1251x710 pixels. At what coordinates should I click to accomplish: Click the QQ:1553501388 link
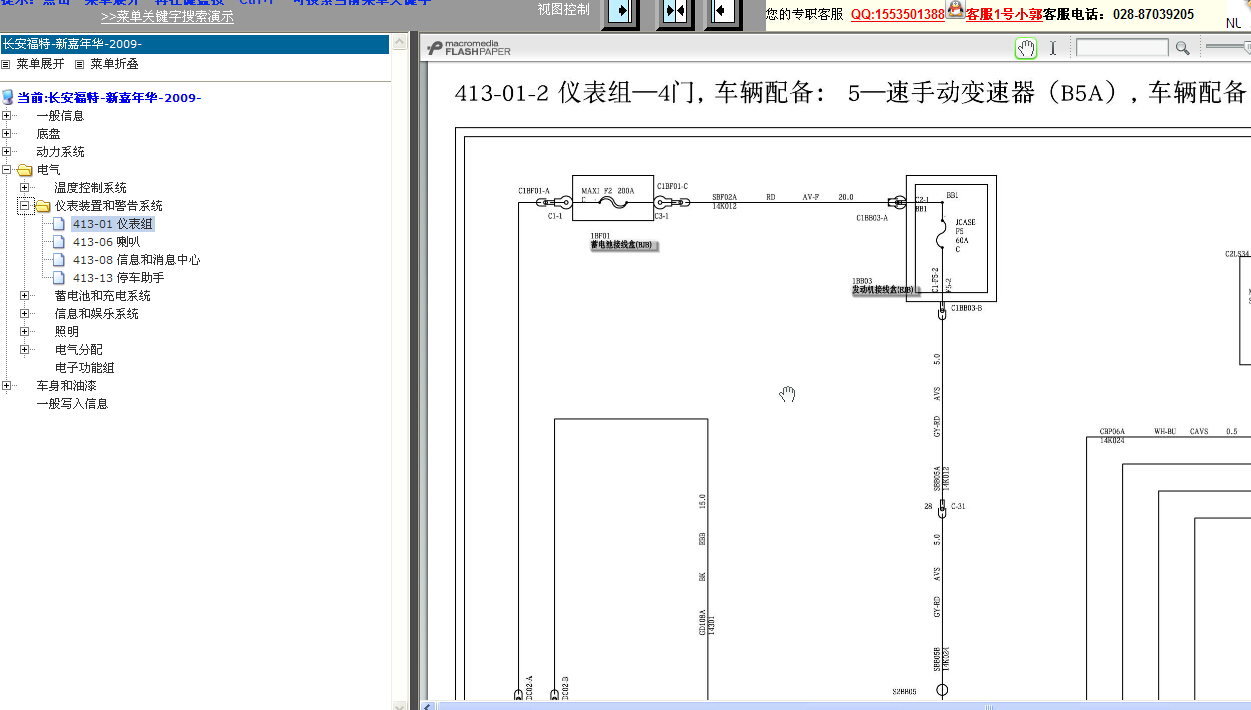(898, 14)
